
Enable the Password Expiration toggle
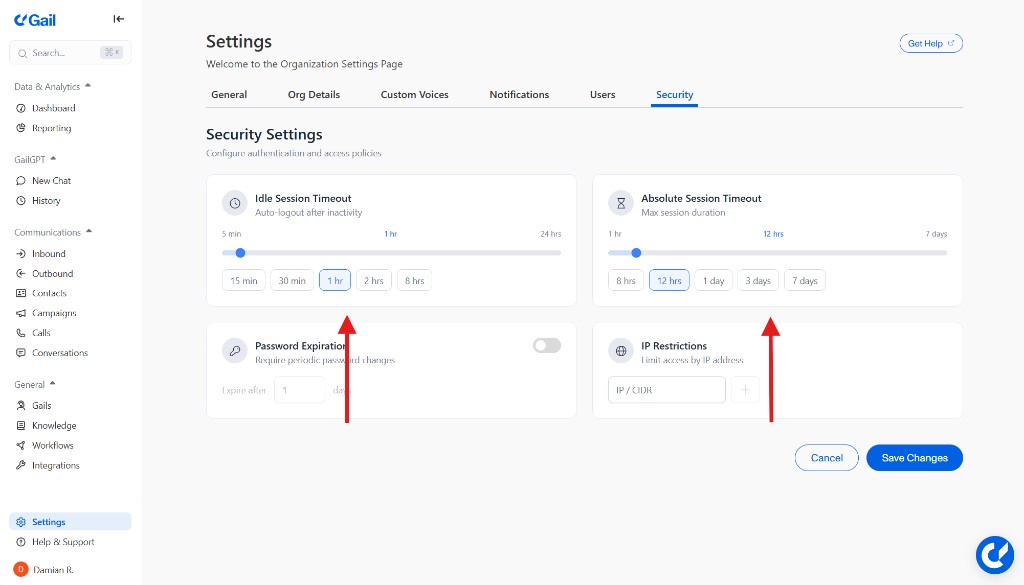pyautogui.click(x=547, y=345)
